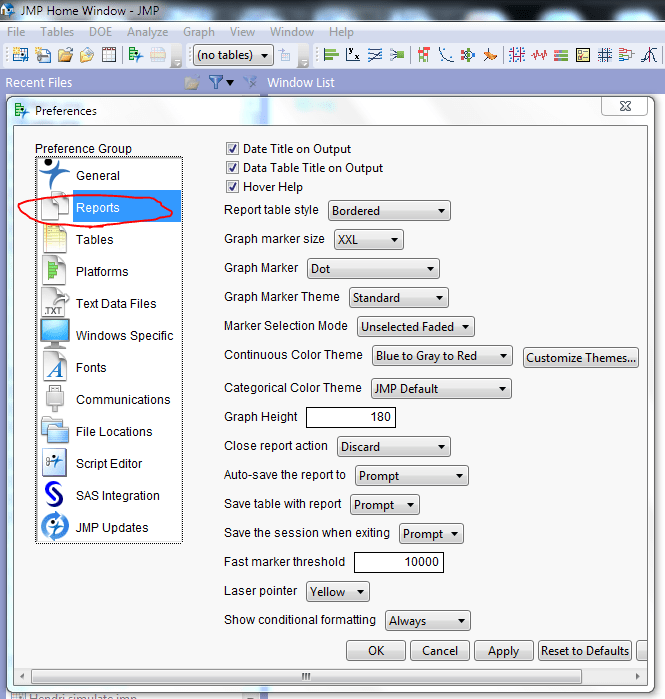This screenshot has width=665, height=699.
Task: Select Windows Specific preference group
Action: point(109,335)
